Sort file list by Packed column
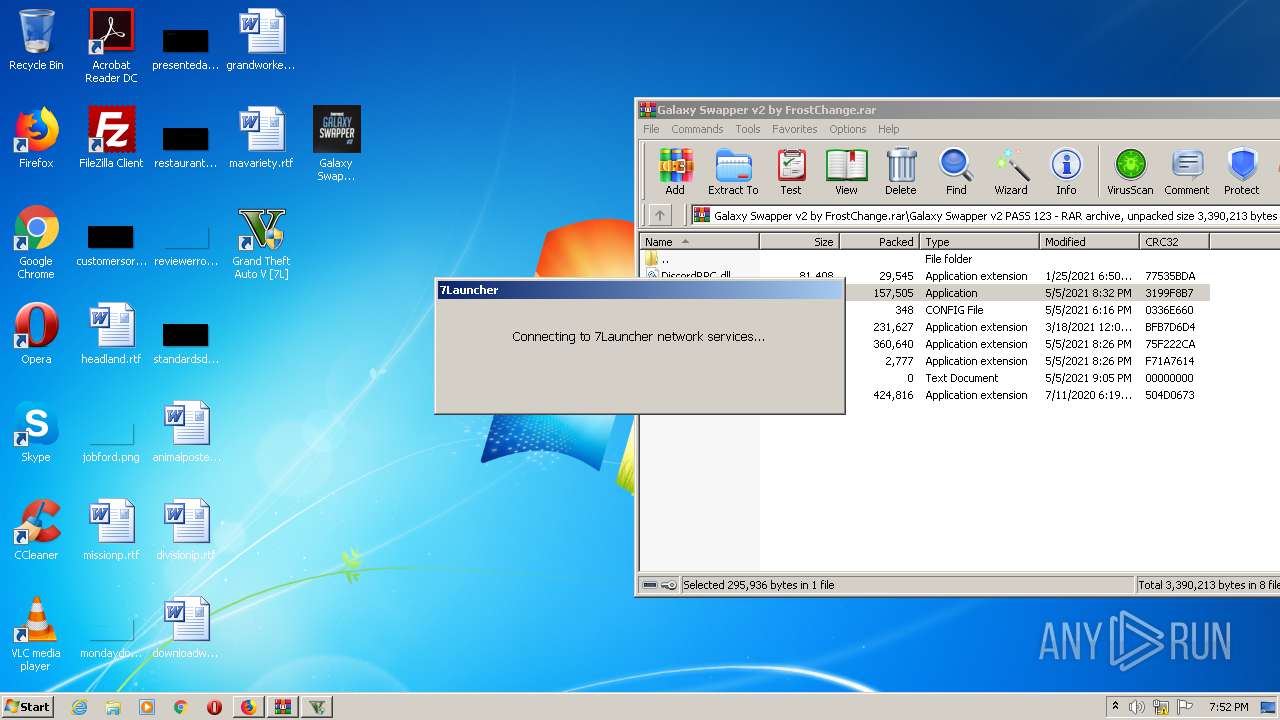This screenshot has height=720, width=1280. (x=879, y=242)
